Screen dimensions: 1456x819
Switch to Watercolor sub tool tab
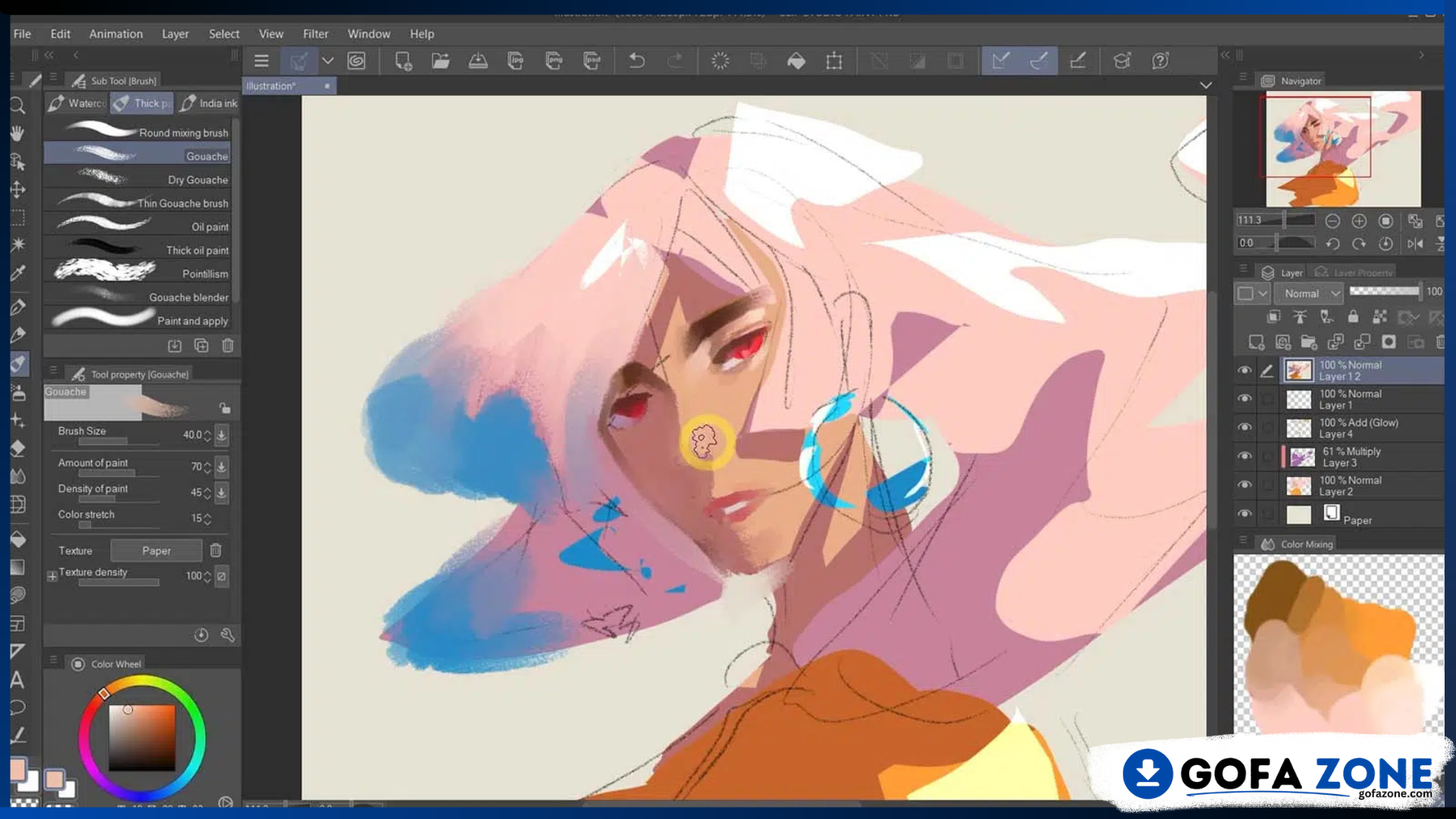point(76,103)
